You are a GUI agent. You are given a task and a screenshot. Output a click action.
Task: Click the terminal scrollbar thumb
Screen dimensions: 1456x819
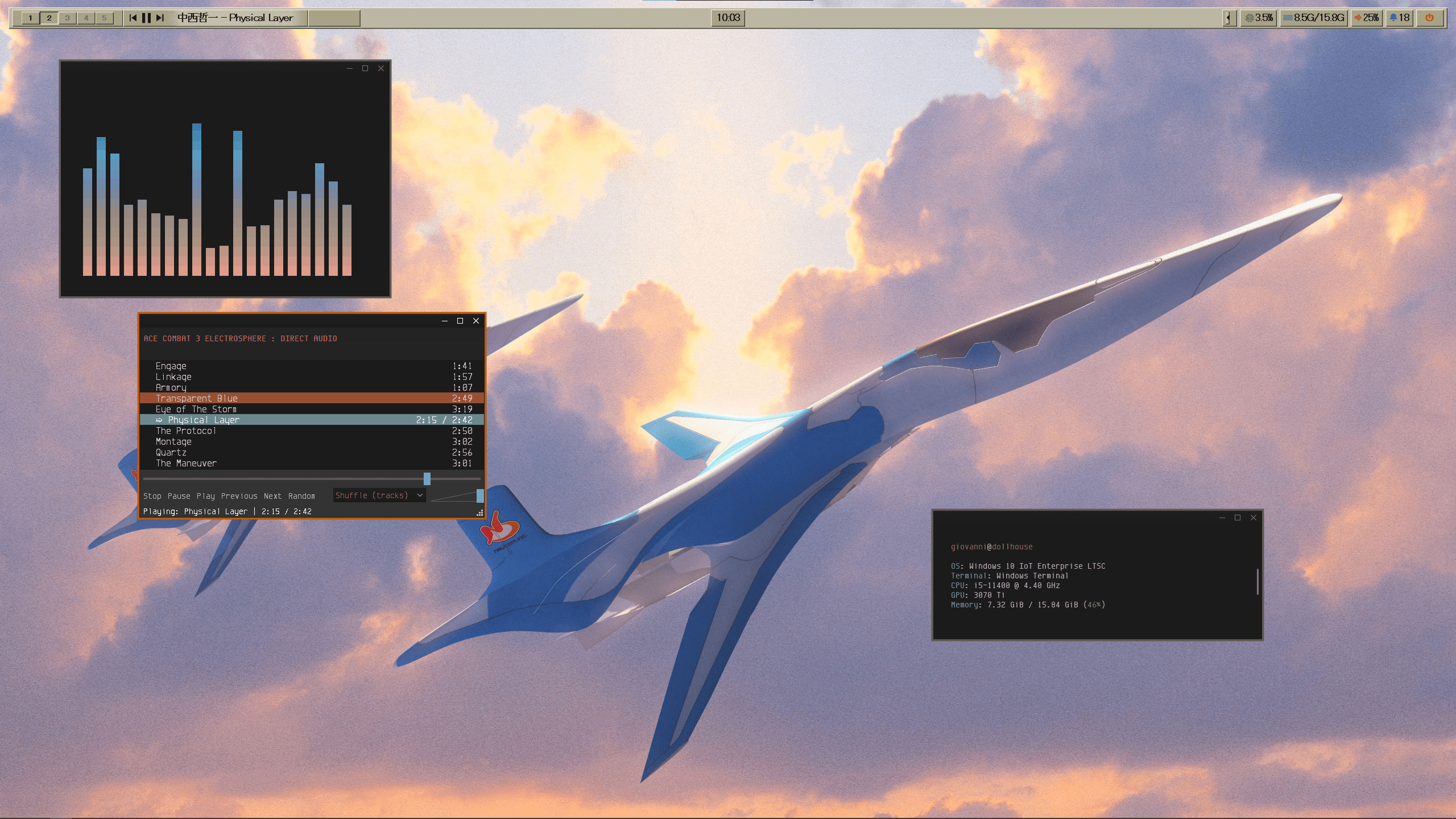(1257, 581)
